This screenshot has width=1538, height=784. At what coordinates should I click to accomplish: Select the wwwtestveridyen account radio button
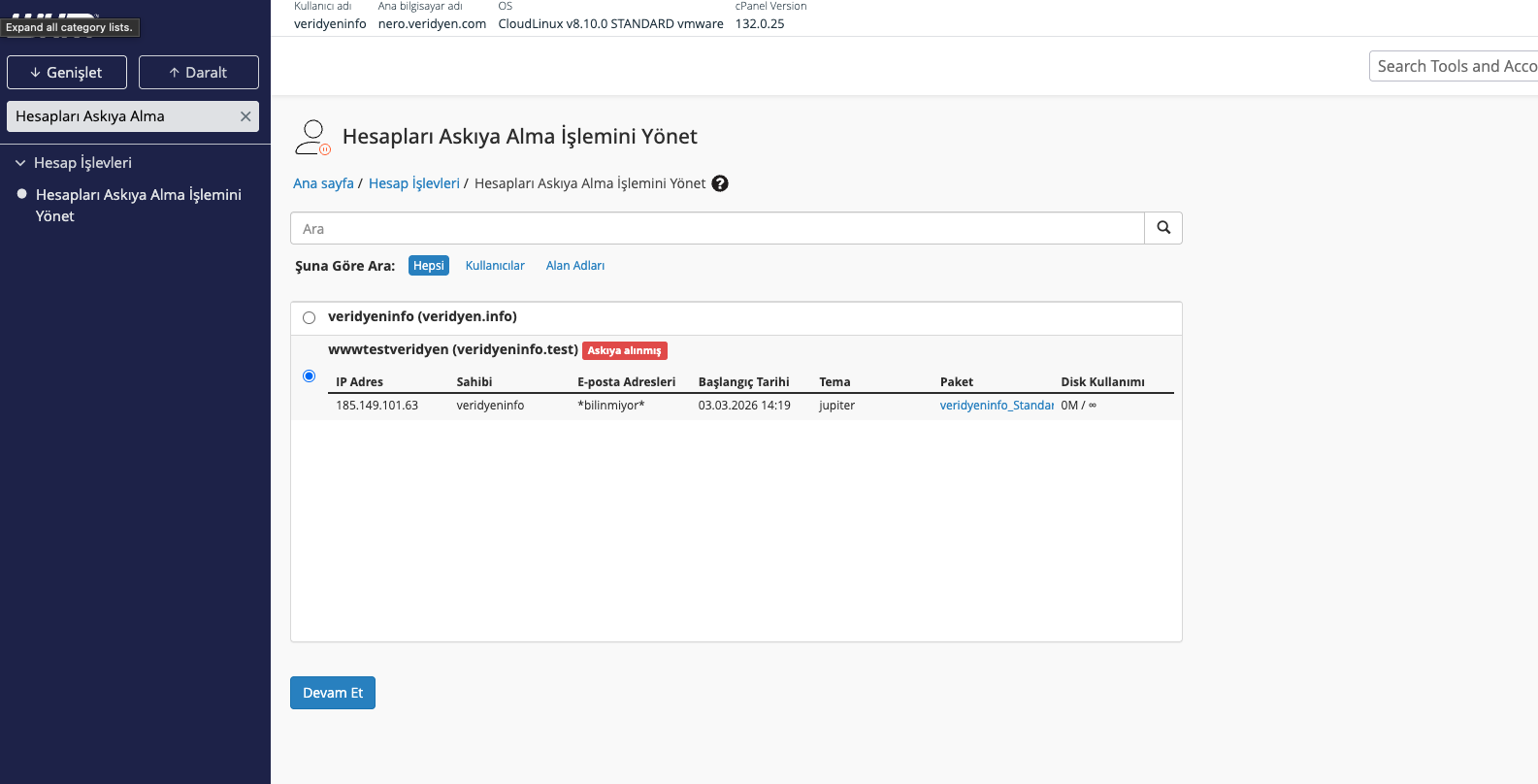[x=309, y=376]
